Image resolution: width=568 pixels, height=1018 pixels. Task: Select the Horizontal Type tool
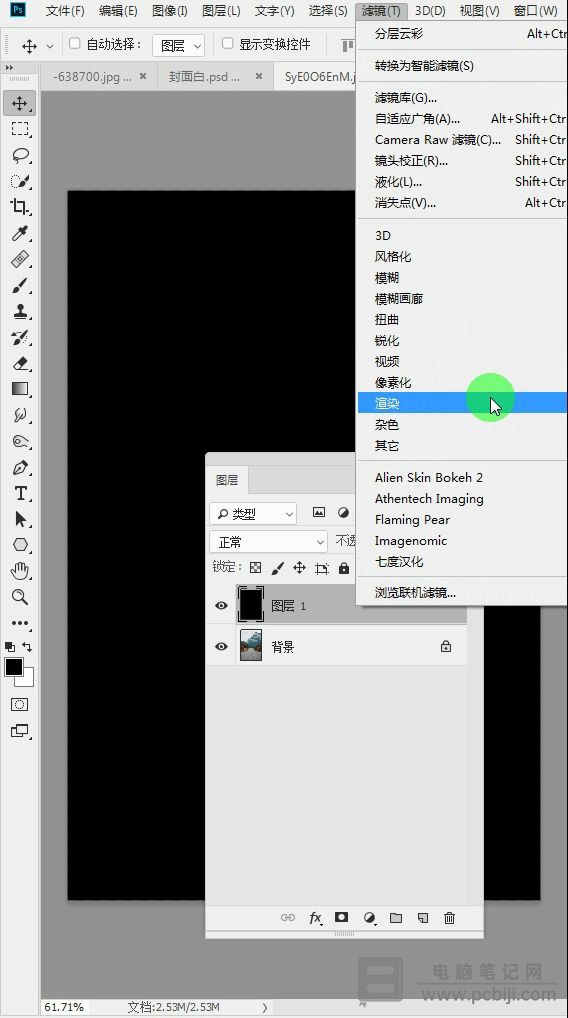point(19,493)
